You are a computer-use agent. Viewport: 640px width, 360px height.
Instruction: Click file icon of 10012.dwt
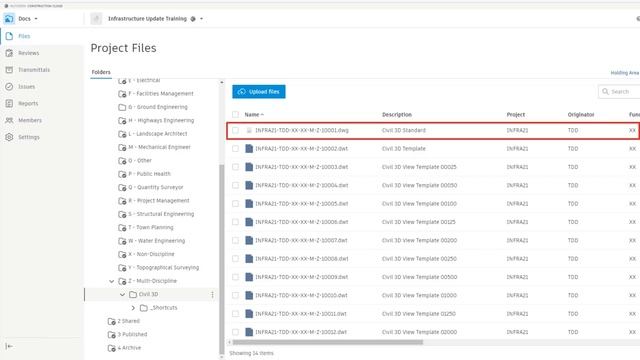(x=249, y=332)
